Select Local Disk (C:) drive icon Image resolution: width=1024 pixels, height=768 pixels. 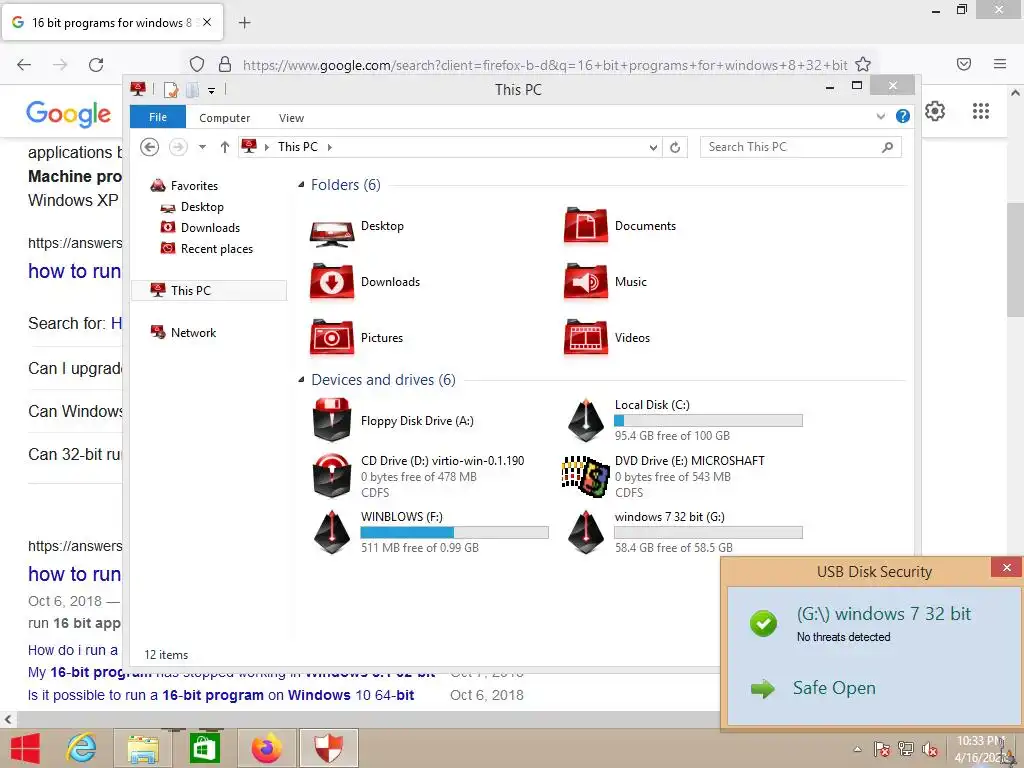pos(586,420)
